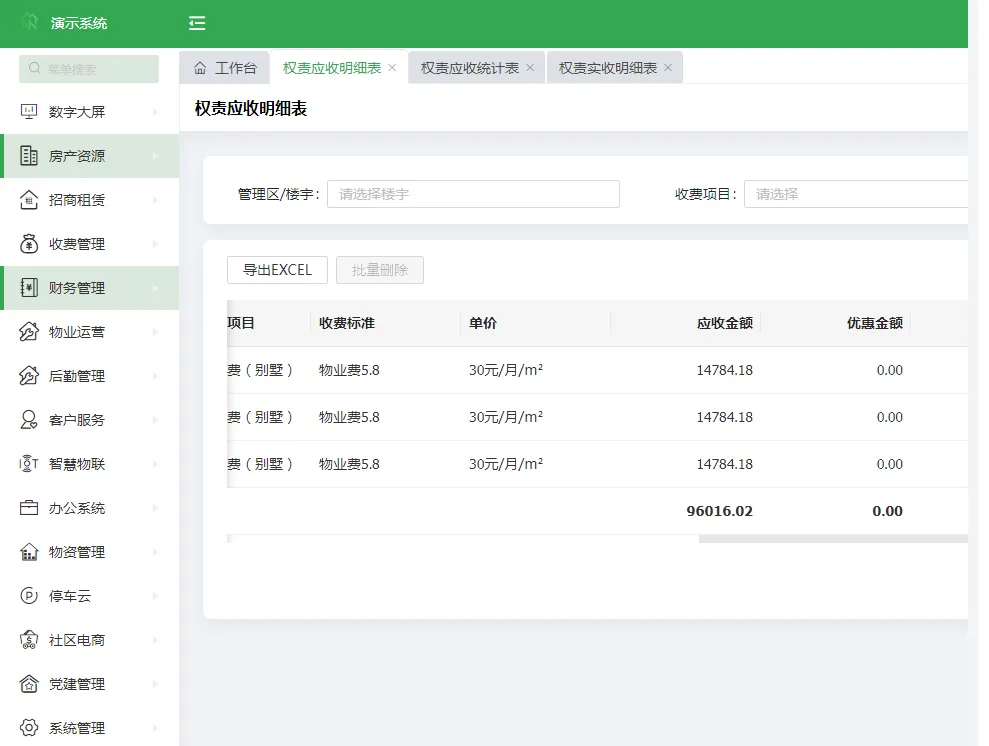Open the 收费项目 请选择 dropdown

pos(856,194)
